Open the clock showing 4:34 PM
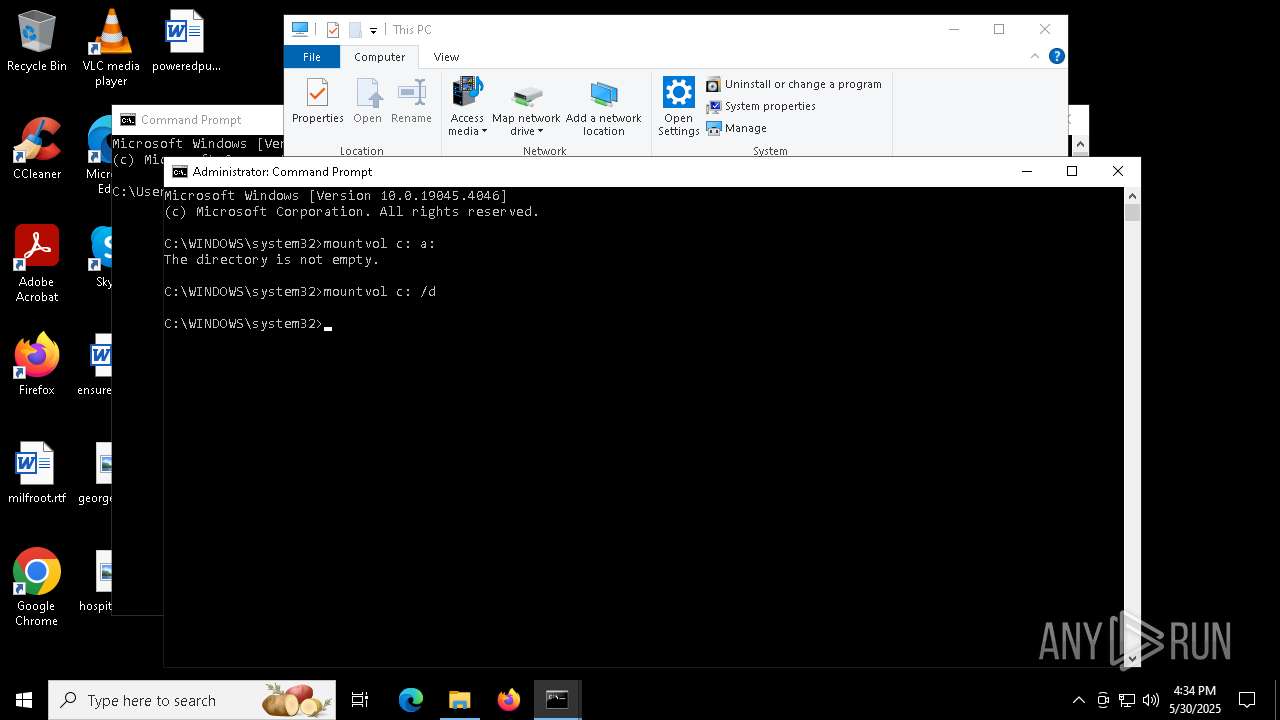The width and height of the screenshot is (1280, 720). point(1195,700)
